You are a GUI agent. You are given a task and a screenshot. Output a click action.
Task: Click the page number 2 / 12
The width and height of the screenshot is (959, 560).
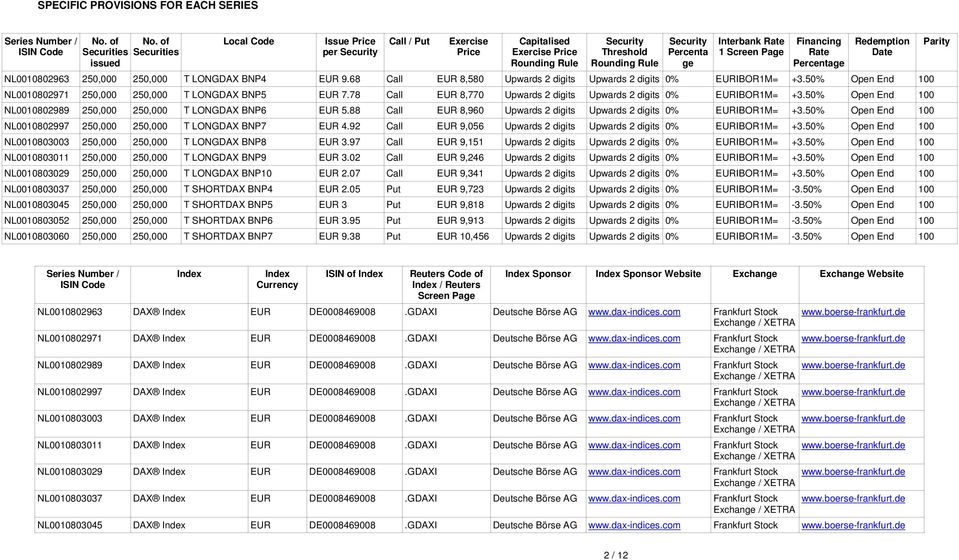(616, 555)
